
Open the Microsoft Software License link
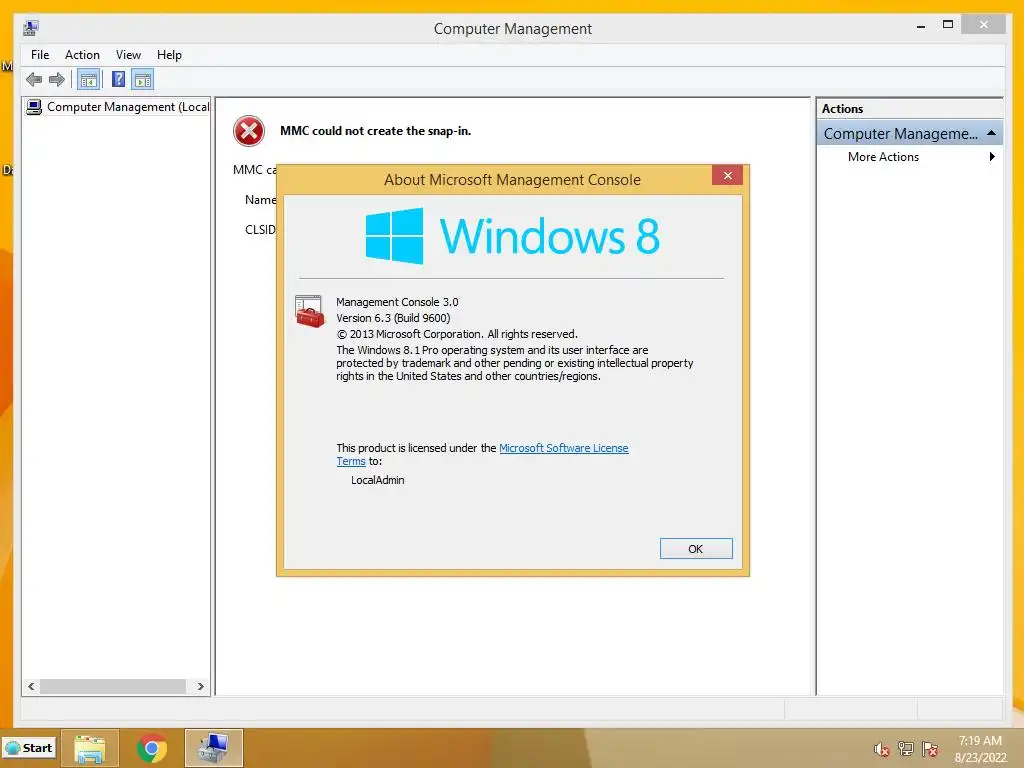click(x=564, y=448)
